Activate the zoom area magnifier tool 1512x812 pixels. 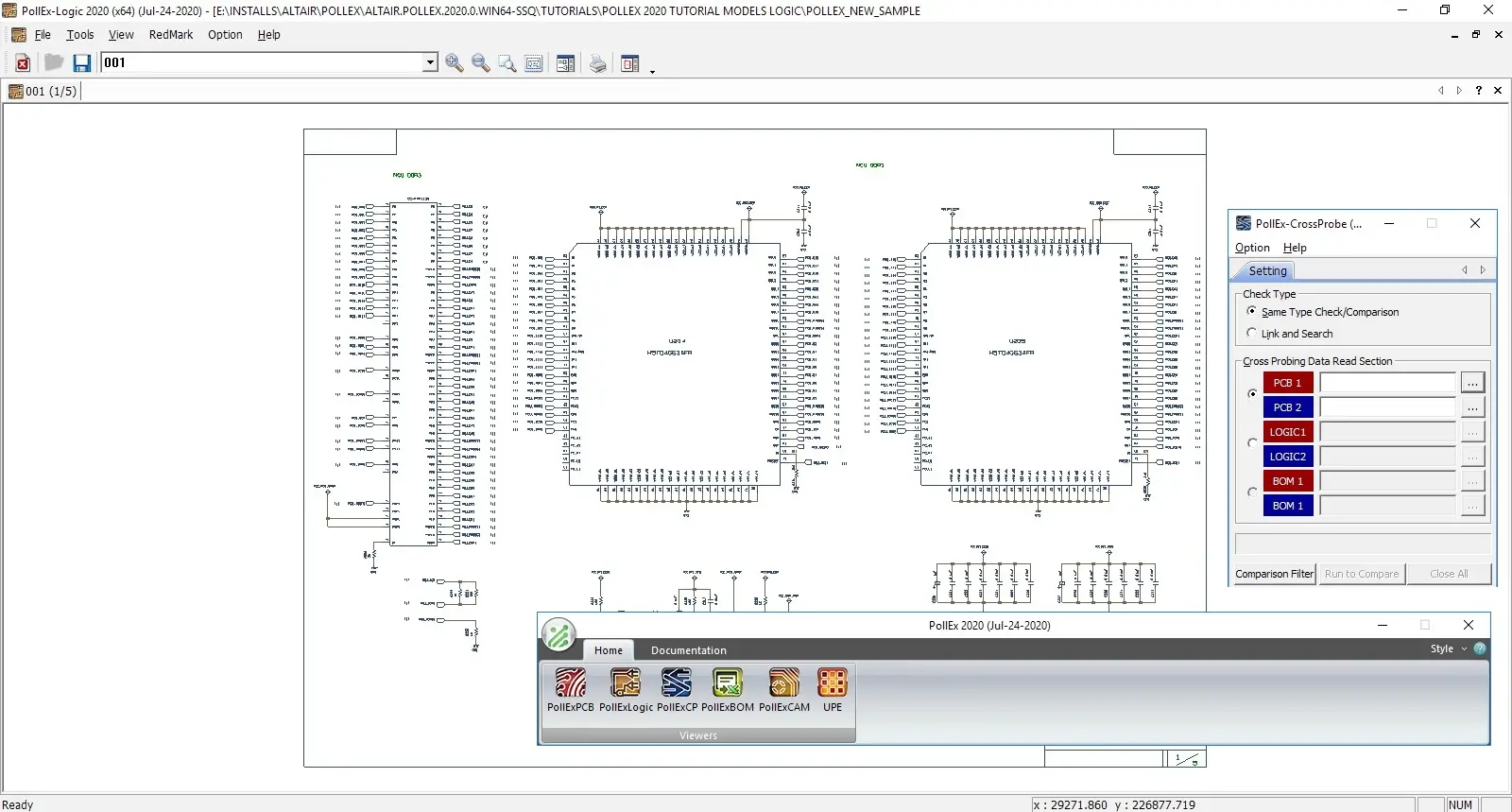coord(507,63)
